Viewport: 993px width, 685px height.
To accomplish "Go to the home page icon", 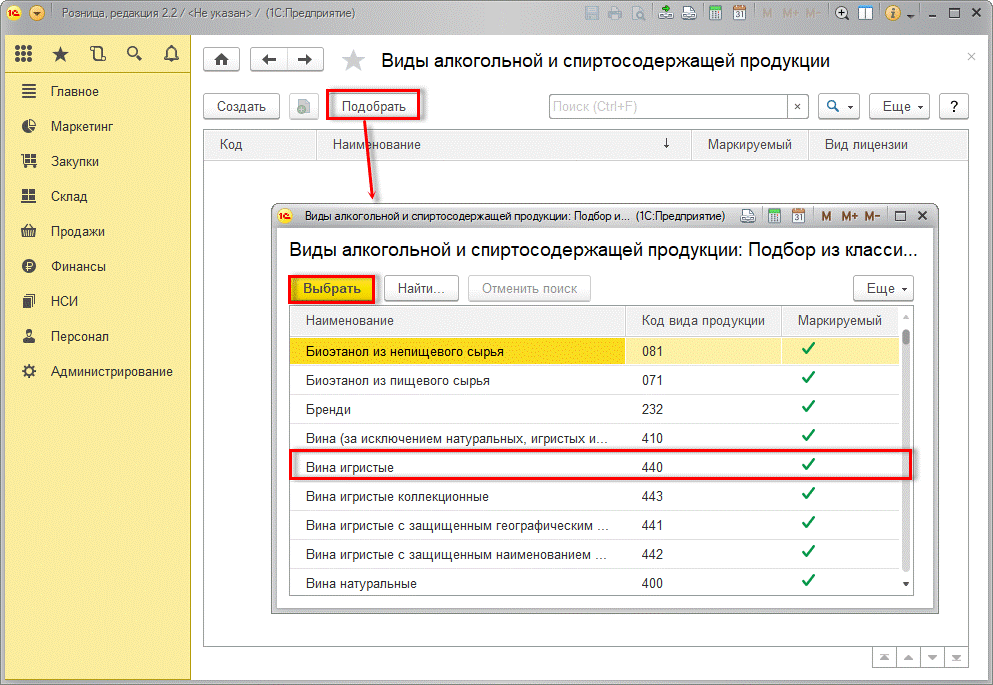I will tap(221, 60).
